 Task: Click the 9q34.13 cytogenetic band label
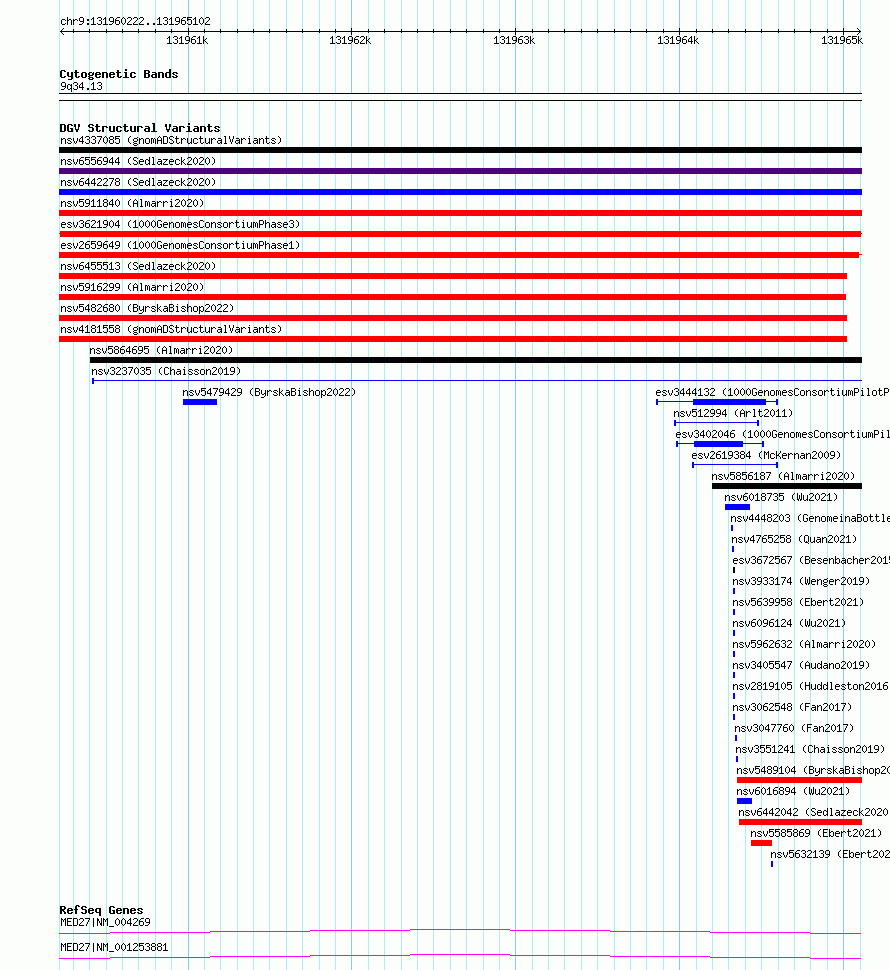coord(81,87)
